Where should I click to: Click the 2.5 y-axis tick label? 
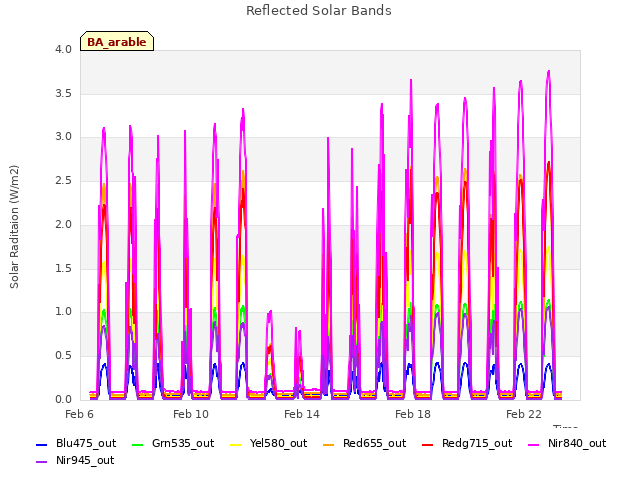pyautogui.click(x=64, y=180)
